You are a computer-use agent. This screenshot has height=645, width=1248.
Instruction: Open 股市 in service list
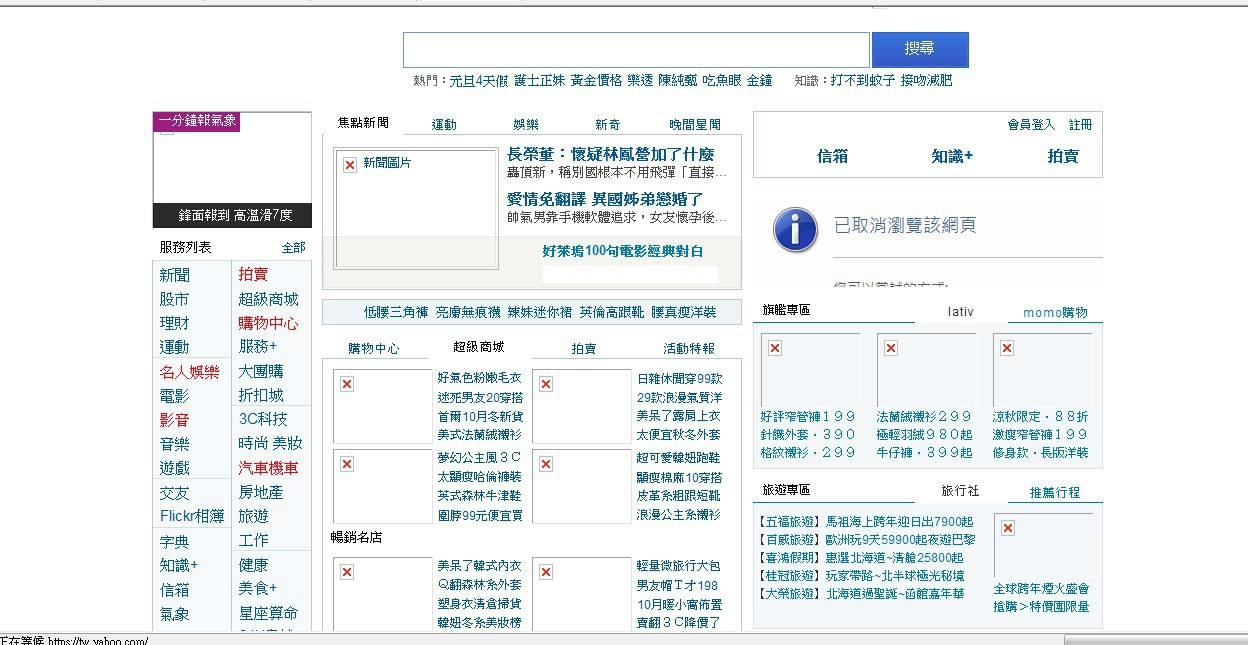174,299
